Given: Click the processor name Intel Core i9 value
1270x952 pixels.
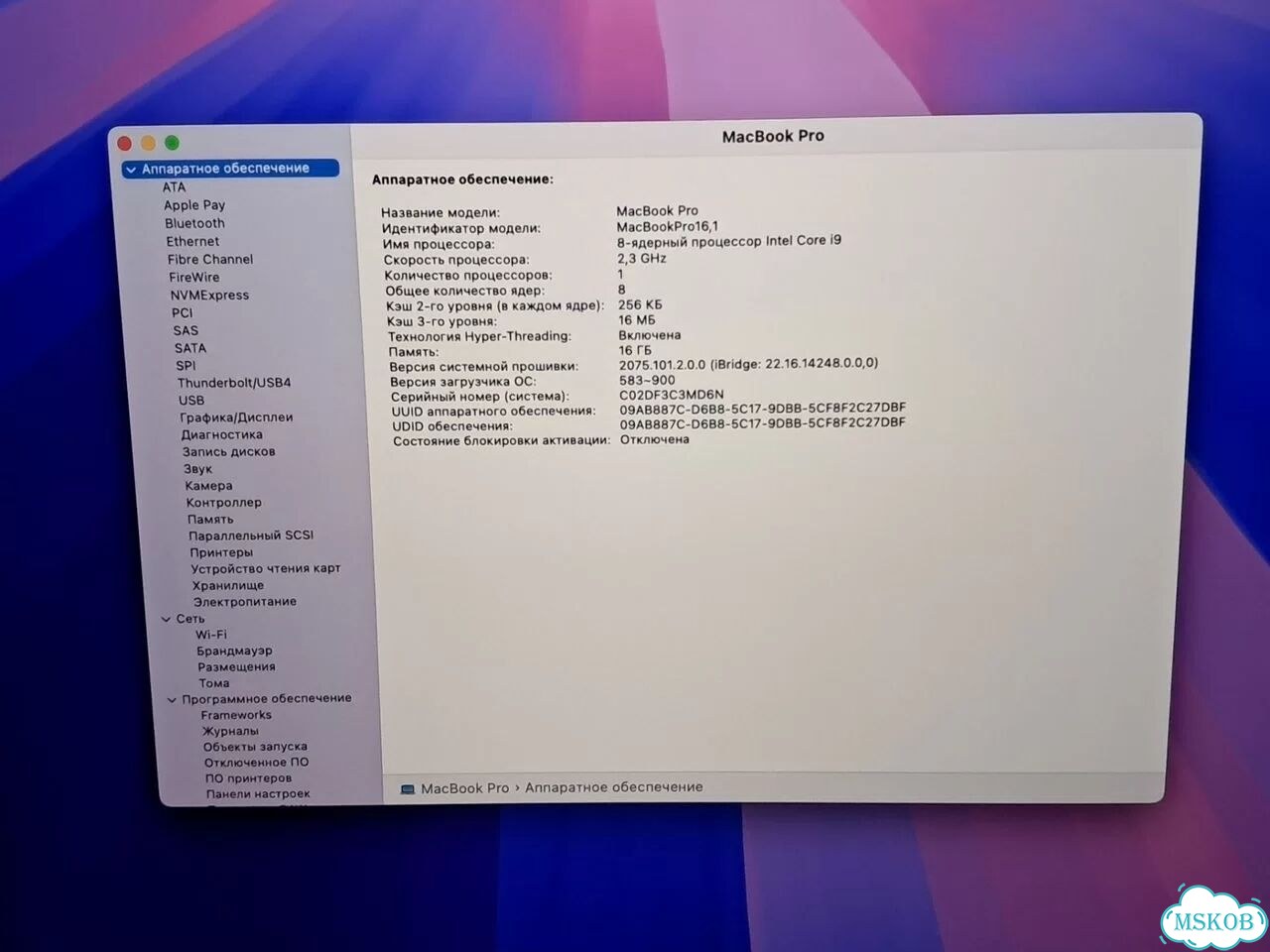Looking at the screenshot, I should 729,241.
